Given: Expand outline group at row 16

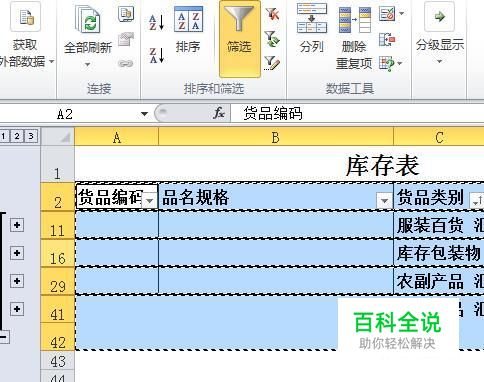Looking at the screenshot, I should 17,253.
